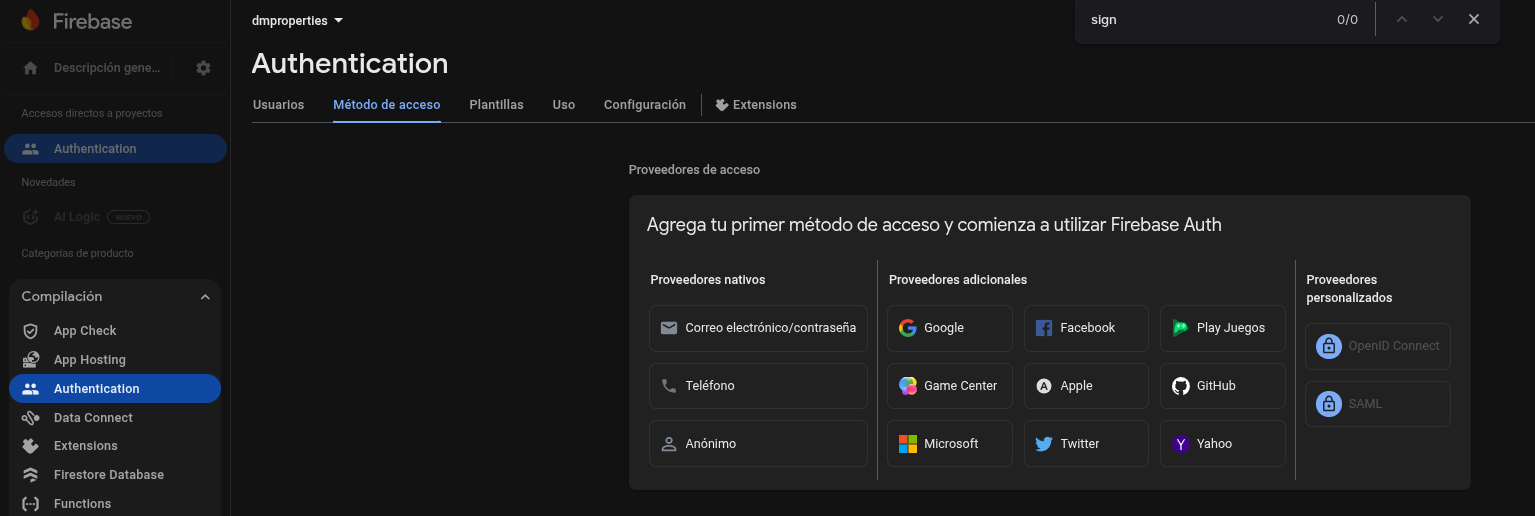Open the Uso tab
Screen dimensions: 1535x516
(564, 105)
